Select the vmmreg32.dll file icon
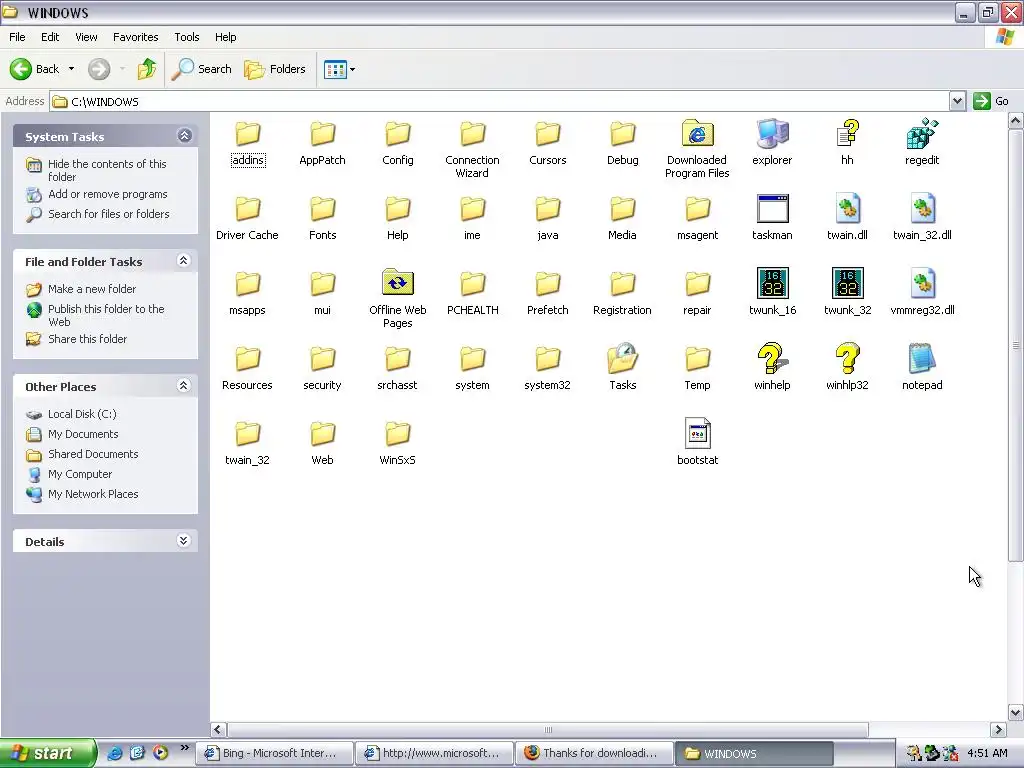 pos(922,283)
